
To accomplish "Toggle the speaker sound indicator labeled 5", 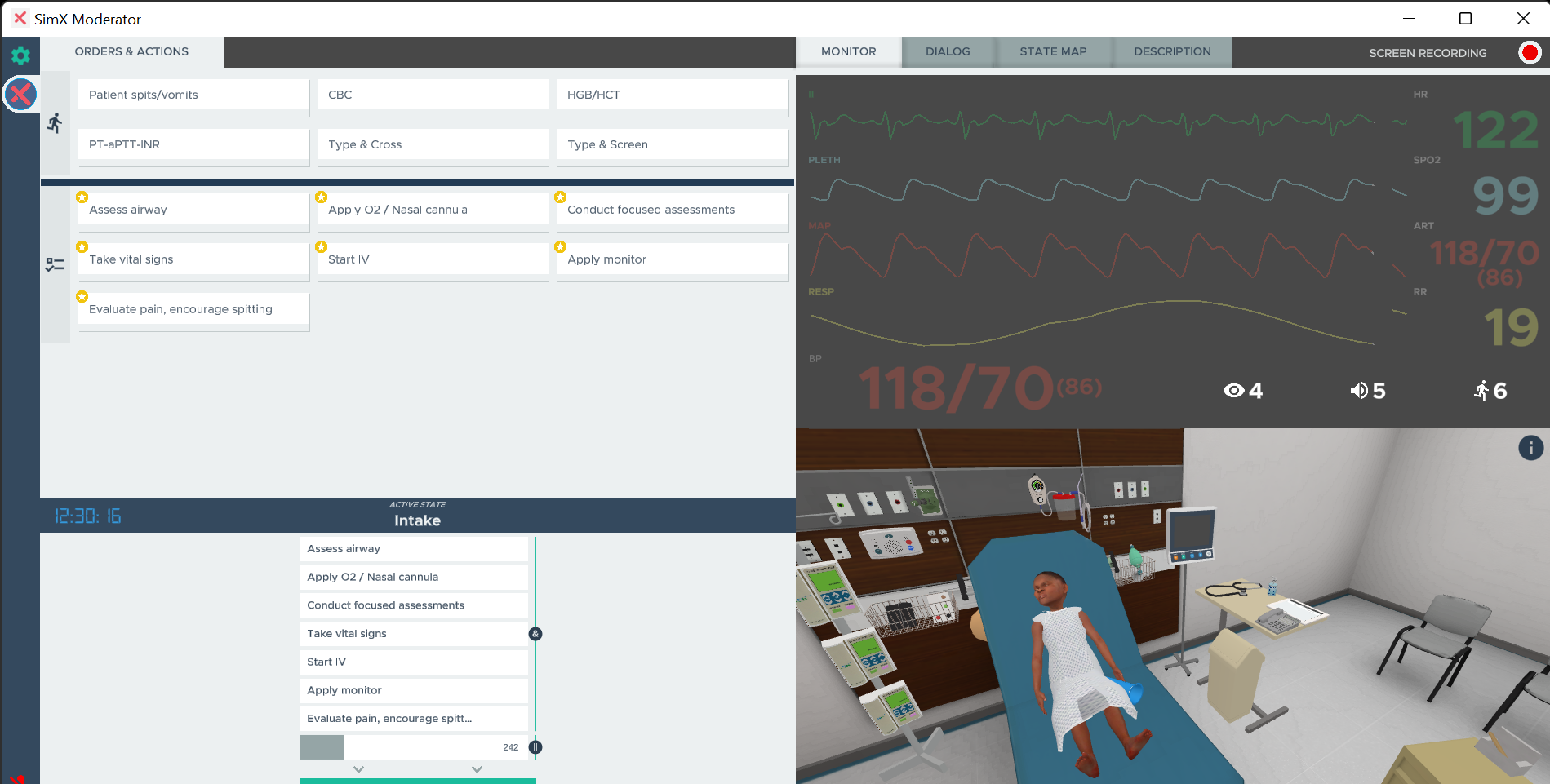I will (1367, 391).
